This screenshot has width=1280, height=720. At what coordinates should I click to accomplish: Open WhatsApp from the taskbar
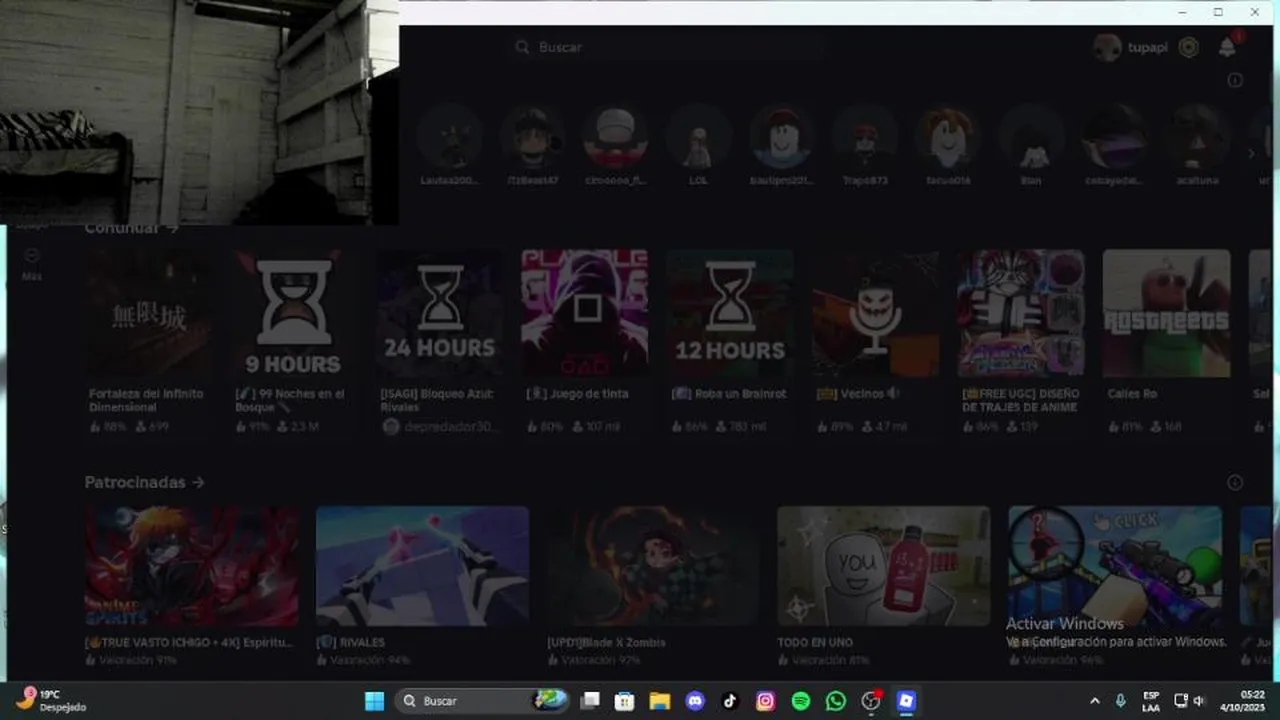coord(836,701)
